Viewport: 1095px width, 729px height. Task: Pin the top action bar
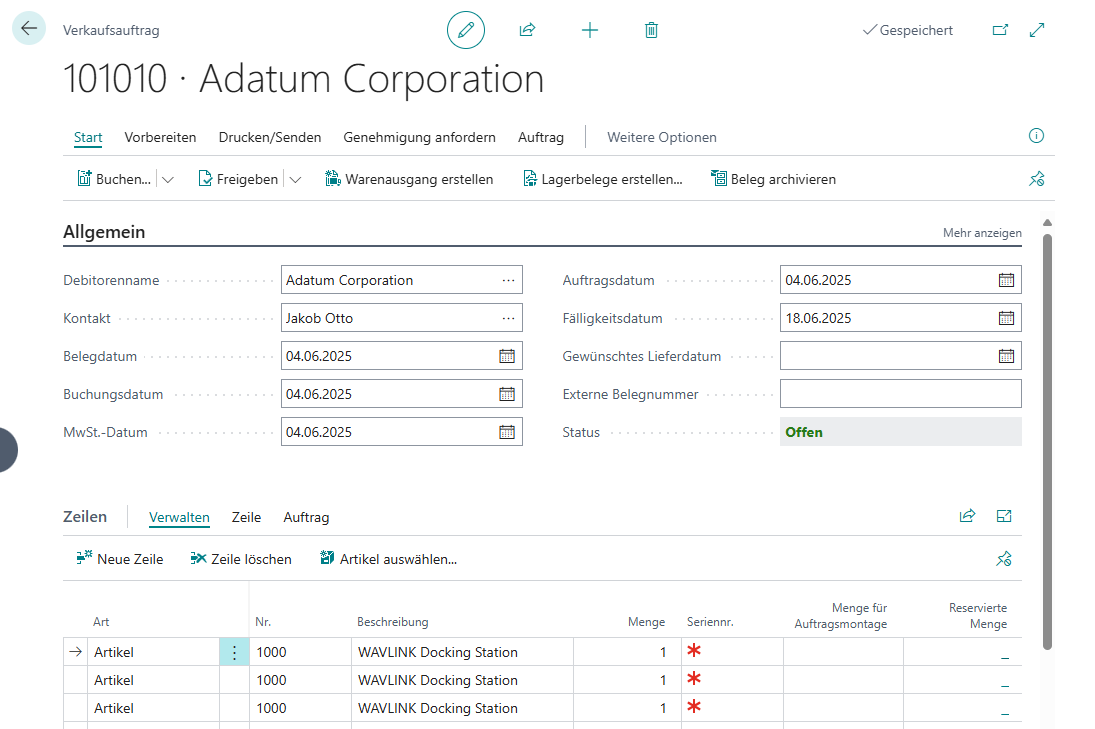tap(1036, 180)
